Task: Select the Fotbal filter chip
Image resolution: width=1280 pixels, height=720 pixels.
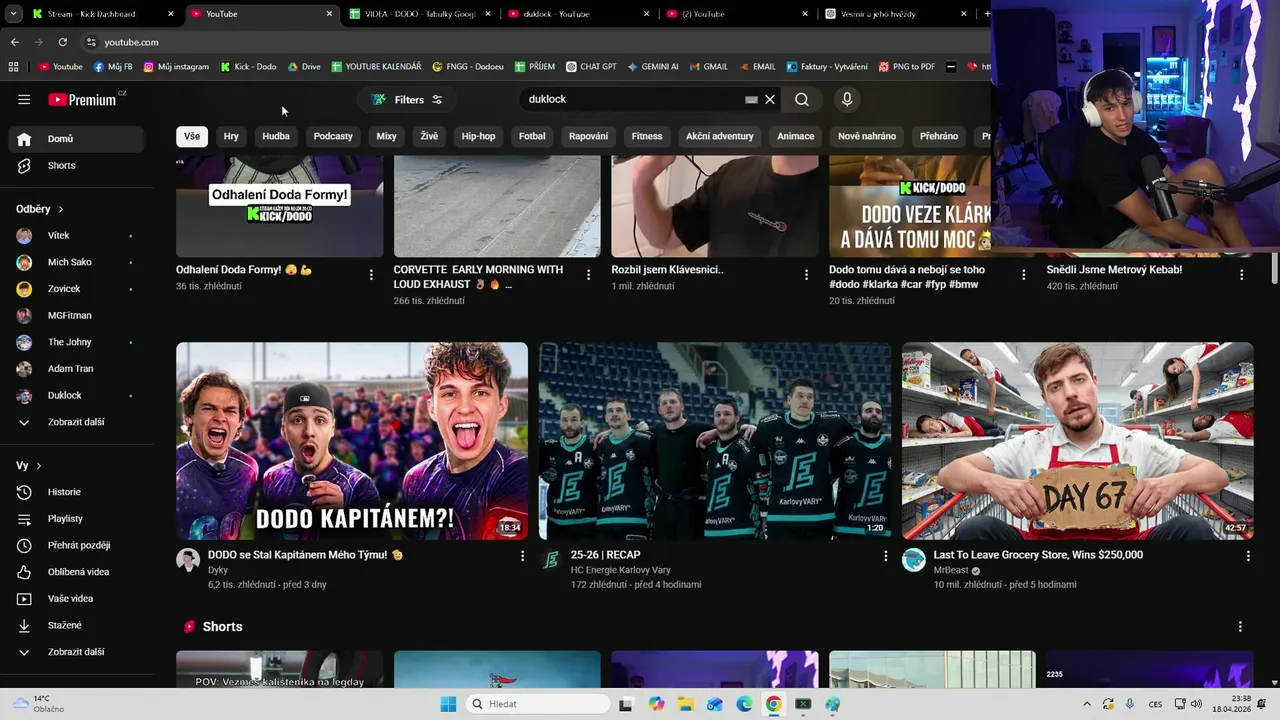Action: pyautogui.click(x=532, y=136)
